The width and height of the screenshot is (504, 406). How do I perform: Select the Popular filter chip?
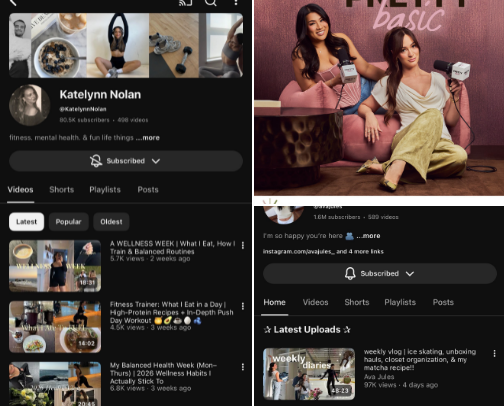click(x=68, y=222)
